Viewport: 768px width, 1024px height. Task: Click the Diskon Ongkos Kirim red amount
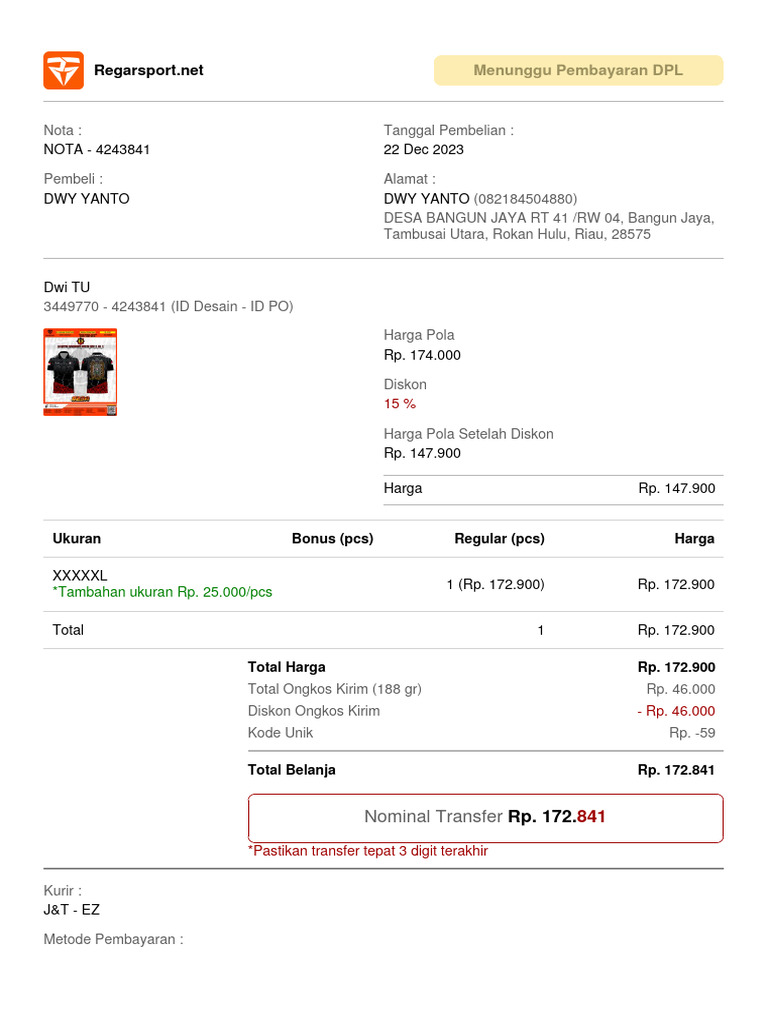pos(676,711)
